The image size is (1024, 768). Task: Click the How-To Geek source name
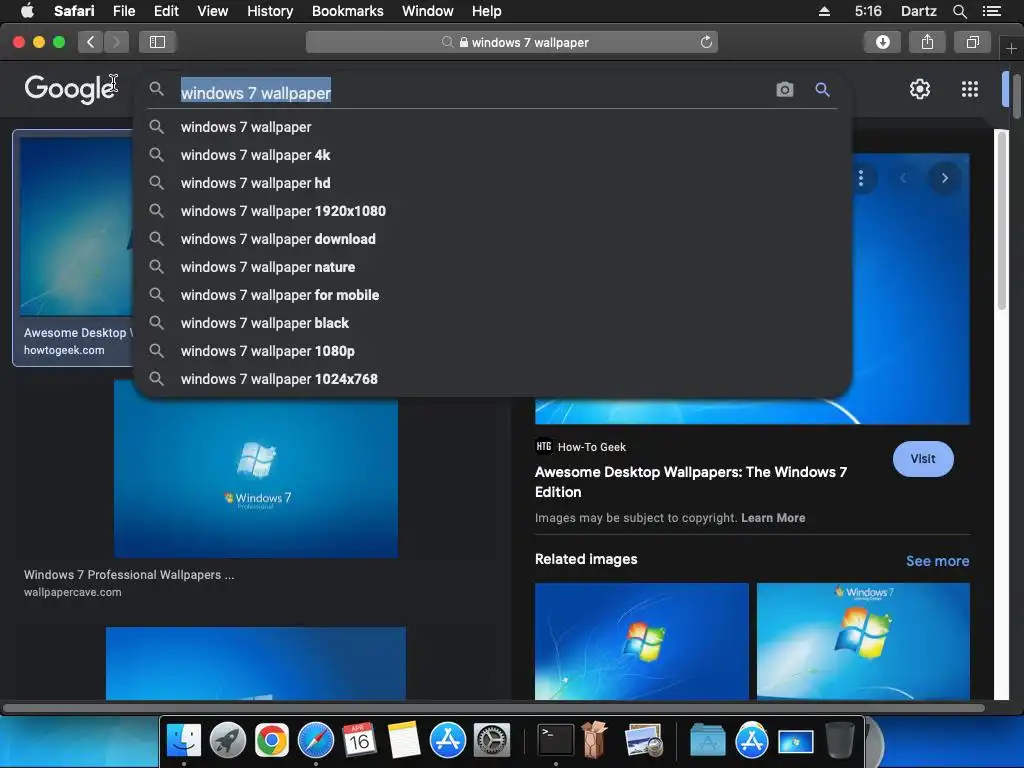[592, 447]
